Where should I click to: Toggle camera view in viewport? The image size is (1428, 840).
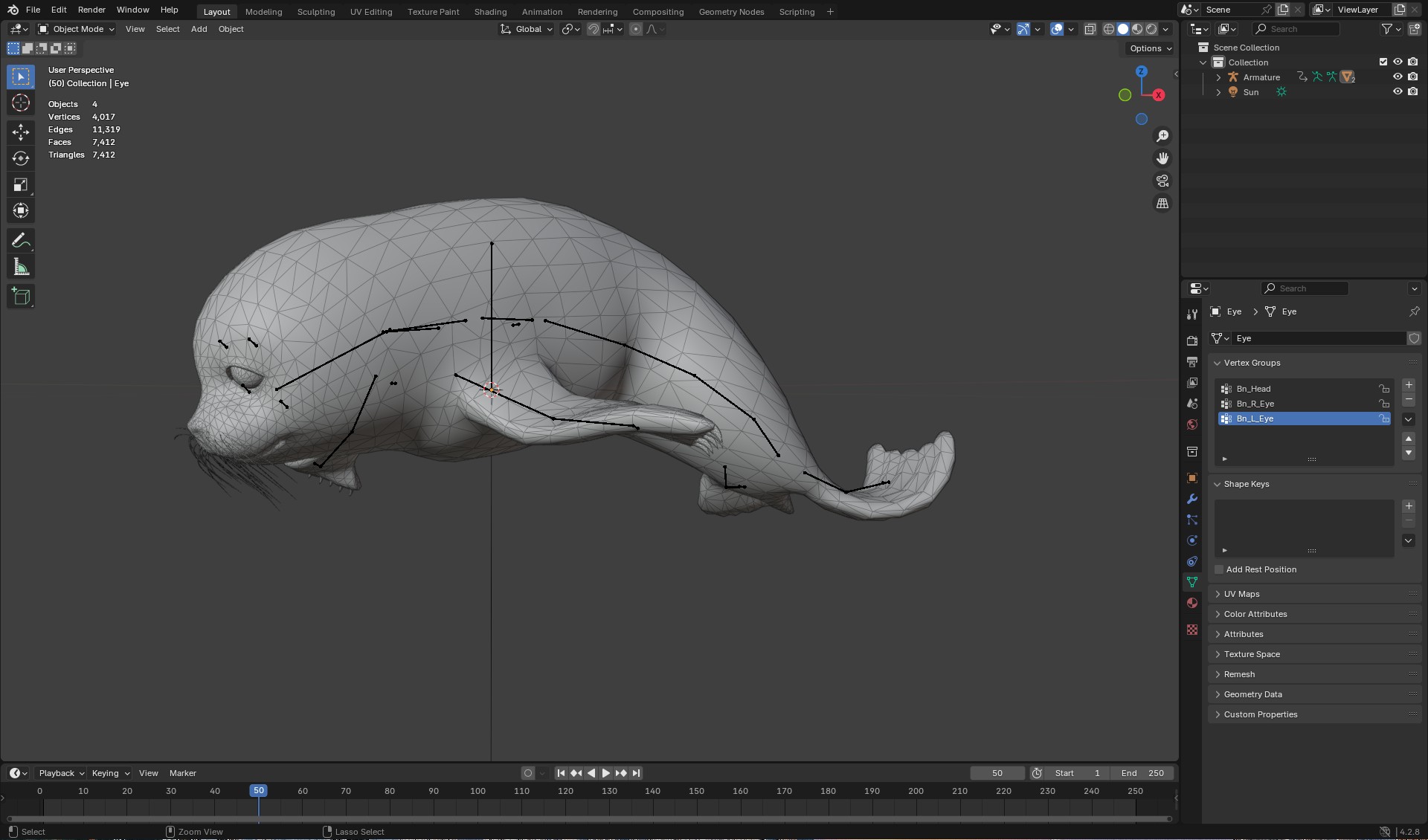(1162, 181)
